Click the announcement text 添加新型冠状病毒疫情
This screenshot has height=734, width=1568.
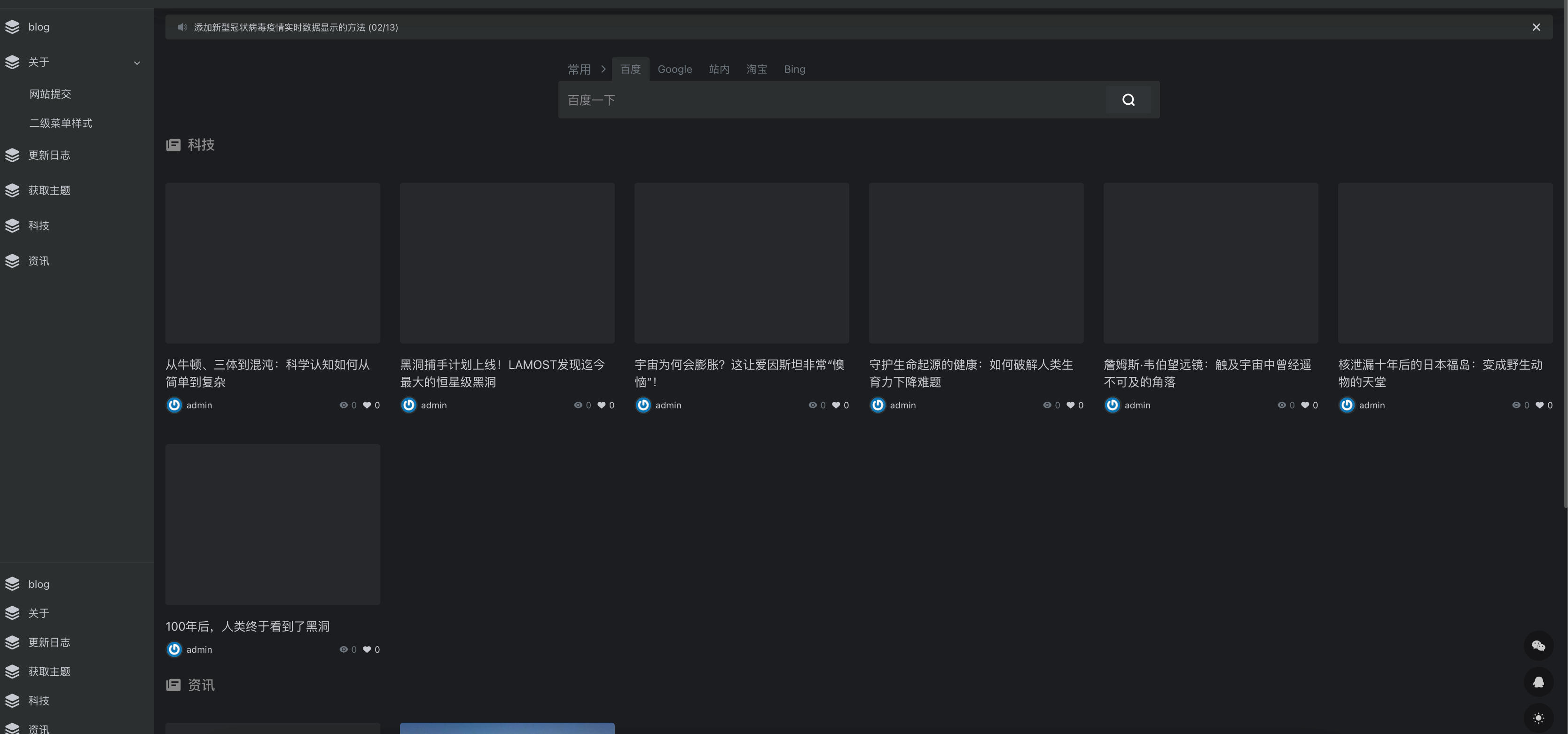(x=296, y=27)
